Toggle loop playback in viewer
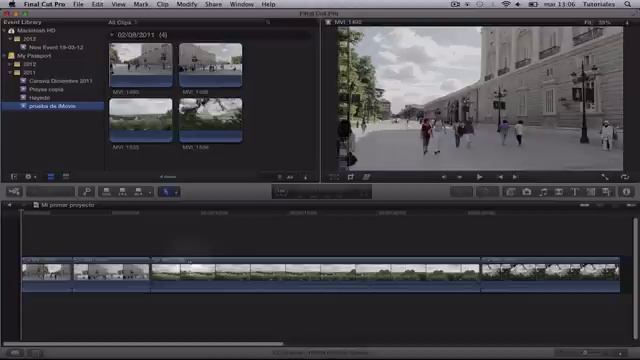Viewport: 640px width, 360px height. pyautogui.click(x=624, y=177)
